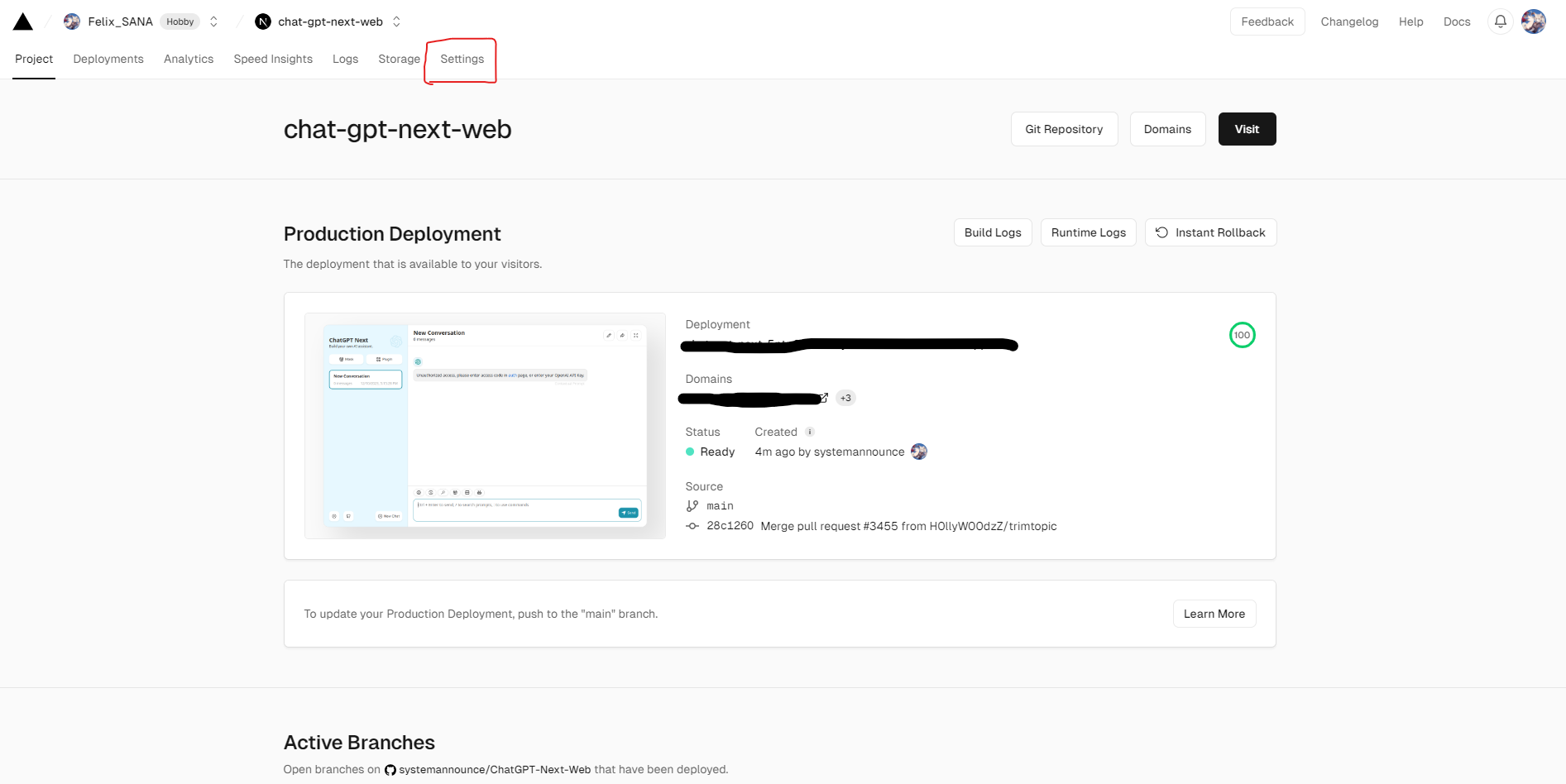Click the git branch icon beside main
The image size is (1566, 784).
pos(692,505)
